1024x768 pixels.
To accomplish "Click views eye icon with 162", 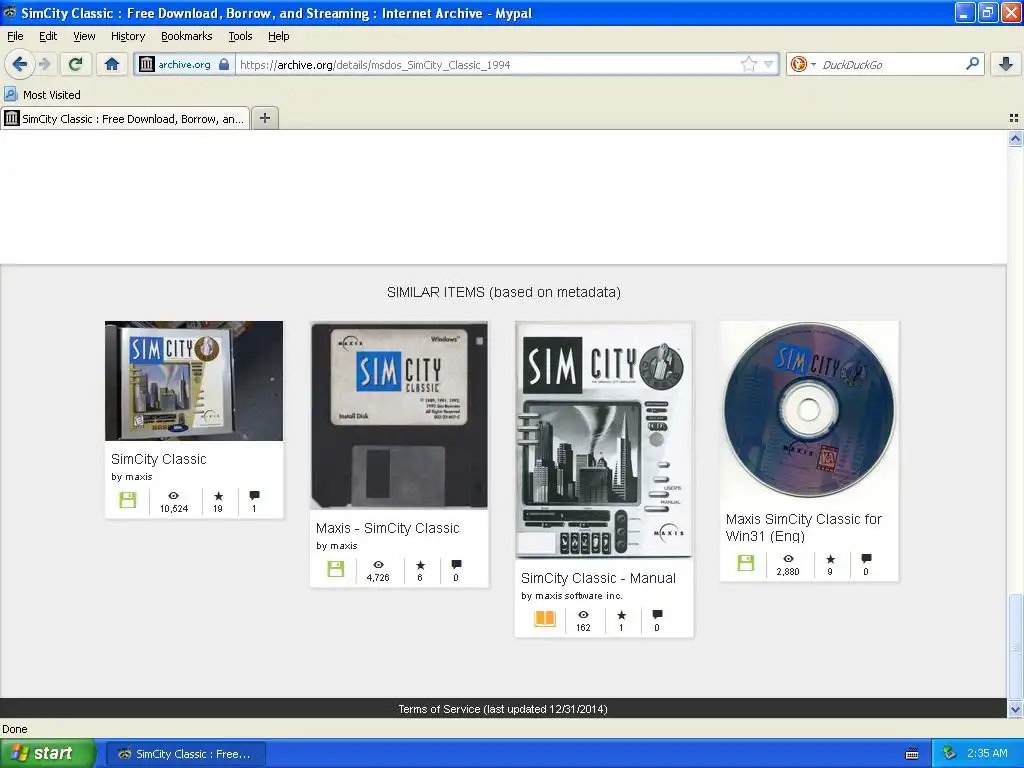I will click(583, 615).
